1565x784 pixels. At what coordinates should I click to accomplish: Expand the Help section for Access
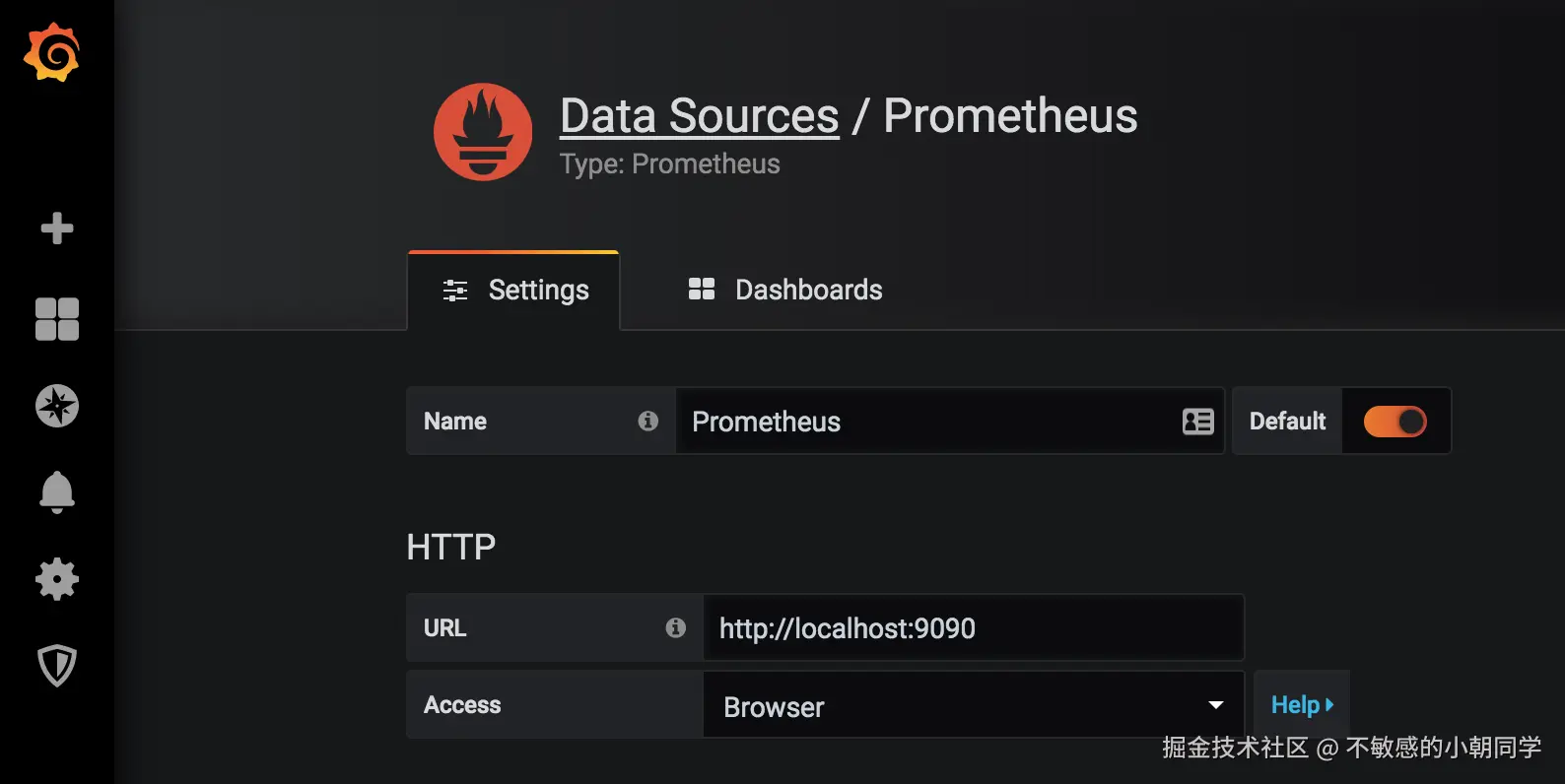[1301, 705]
